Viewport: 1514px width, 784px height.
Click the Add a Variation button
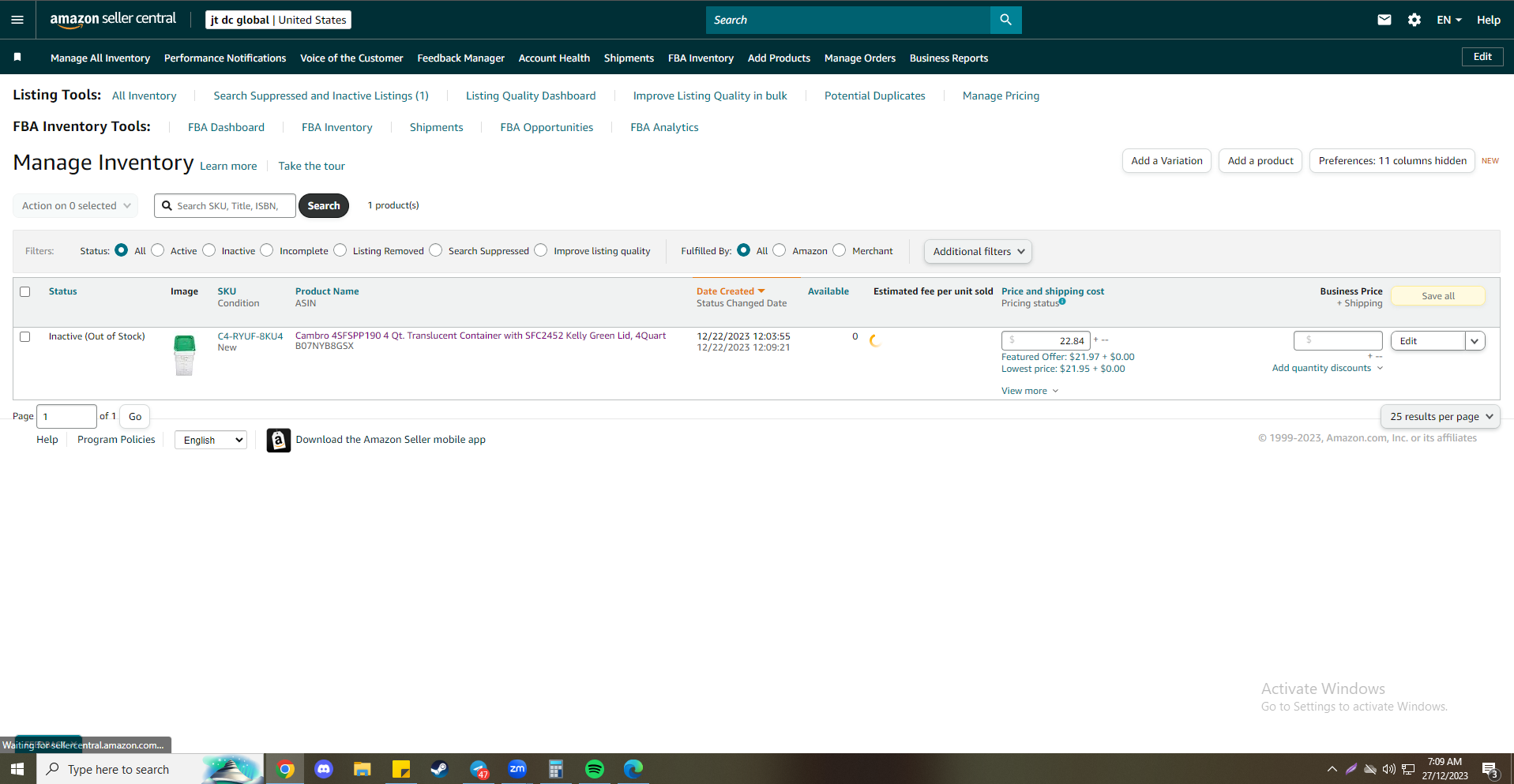coord(1166,161)
